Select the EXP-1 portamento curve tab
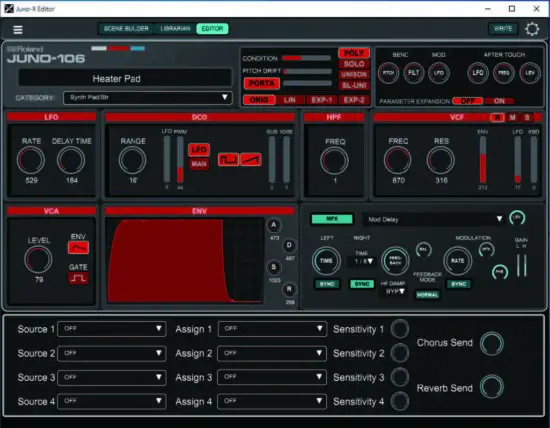This screenshot has width=550, height=428. 322,100
